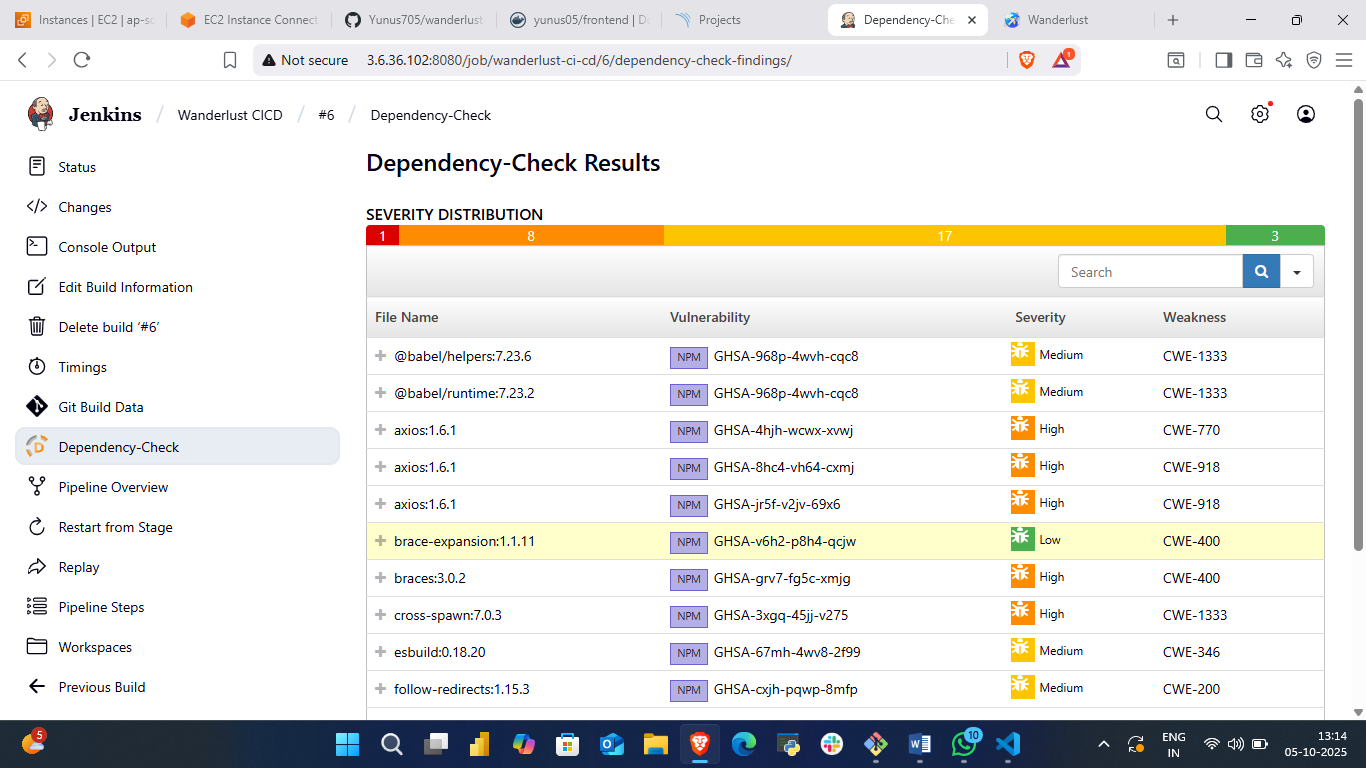Click the user account icon

tap(1305, 114)
